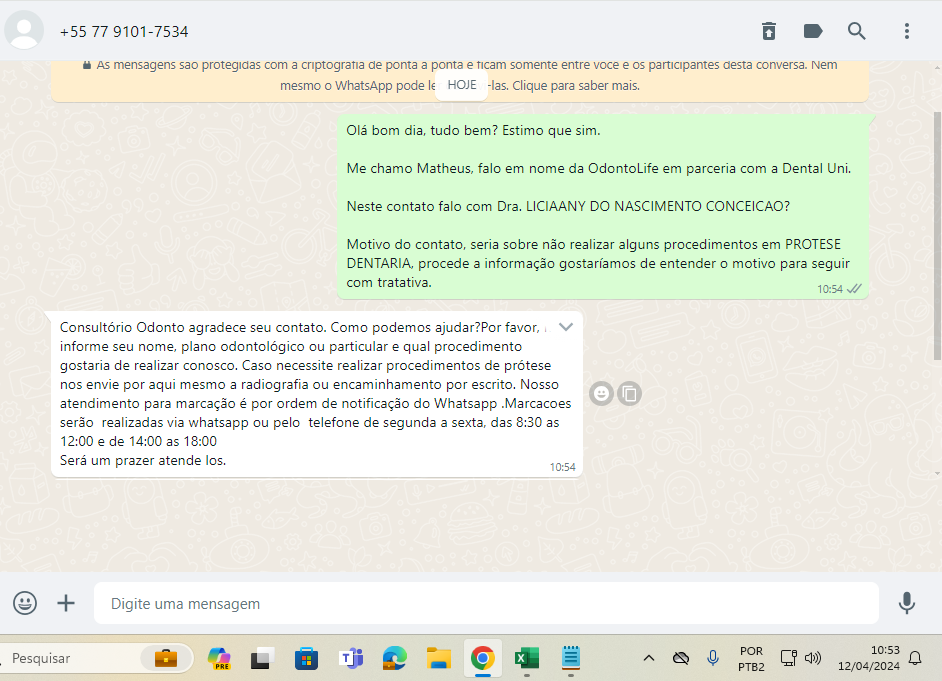Click the 10:54 timestamp of received message
The height and width of the screenshot is (681, 942).
562,467
